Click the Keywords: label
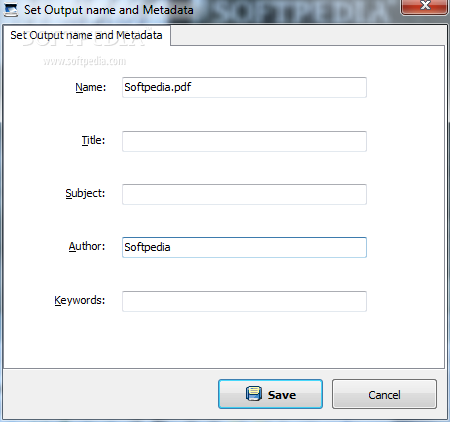450x422 pixels. pyautogui.click(x=80, y=300)
